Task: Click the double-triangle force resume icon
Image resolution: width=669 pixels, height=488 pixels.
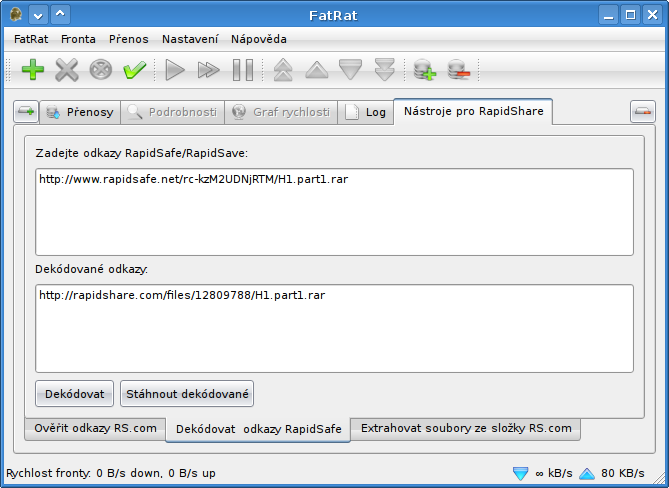Action: tap(209, 70)
